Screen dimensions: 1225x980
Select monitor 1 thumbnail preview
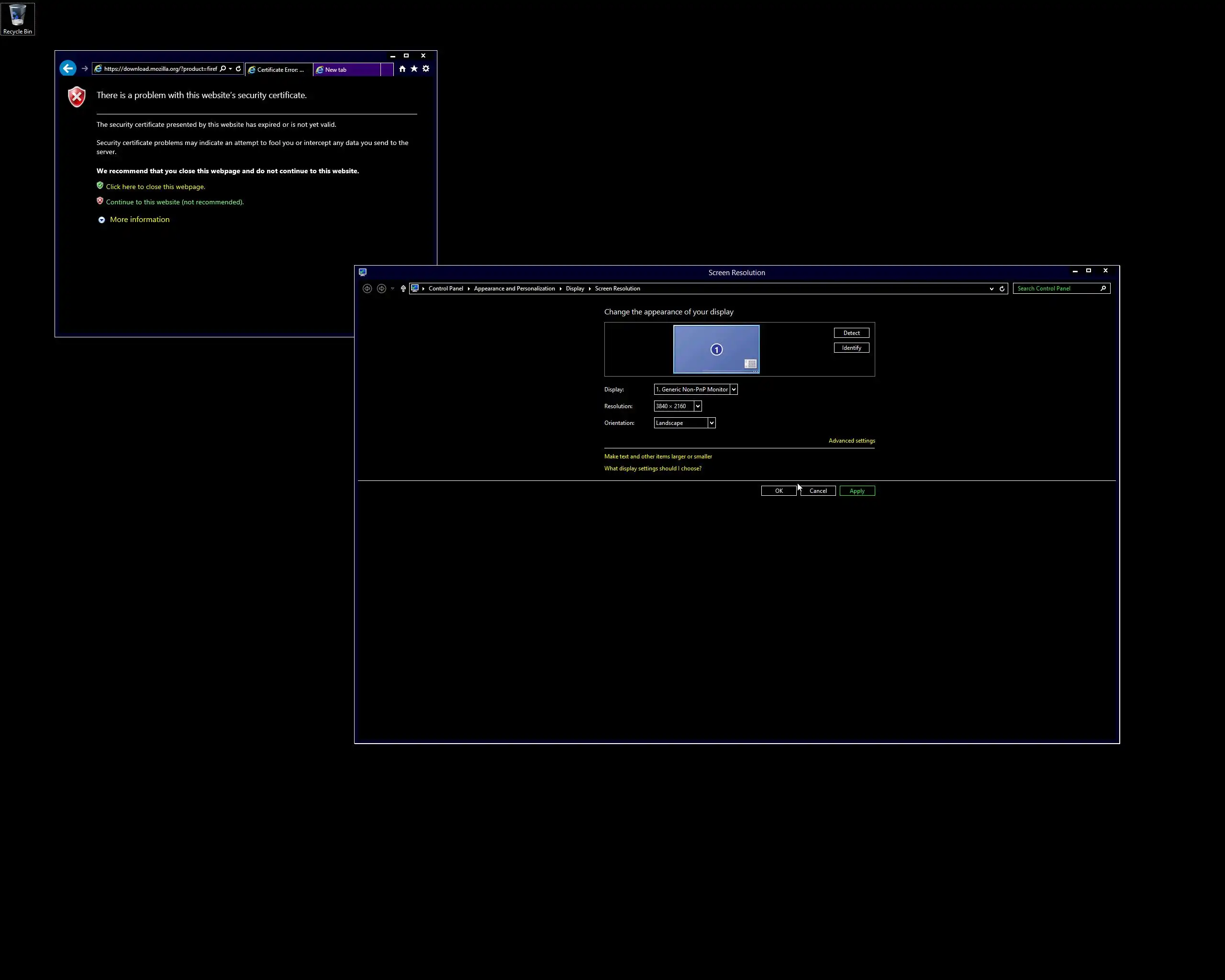click(x=716, y=349)
